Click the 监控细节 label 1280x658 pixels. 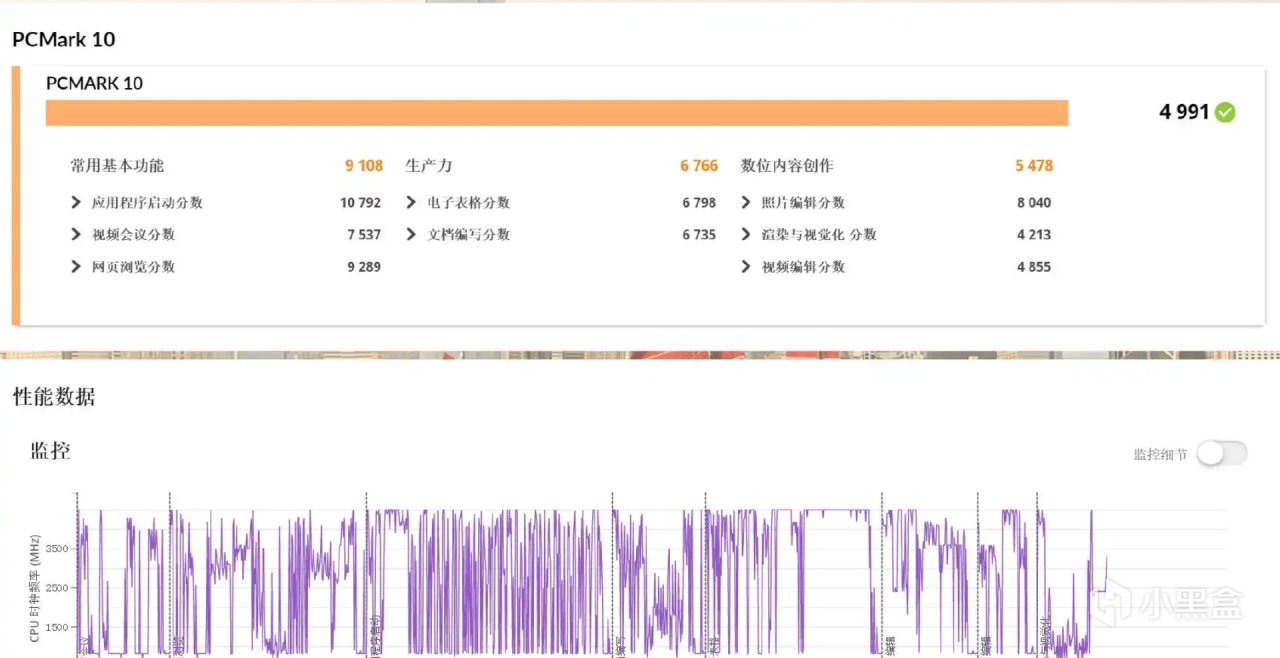click(x=1160, y=454)
